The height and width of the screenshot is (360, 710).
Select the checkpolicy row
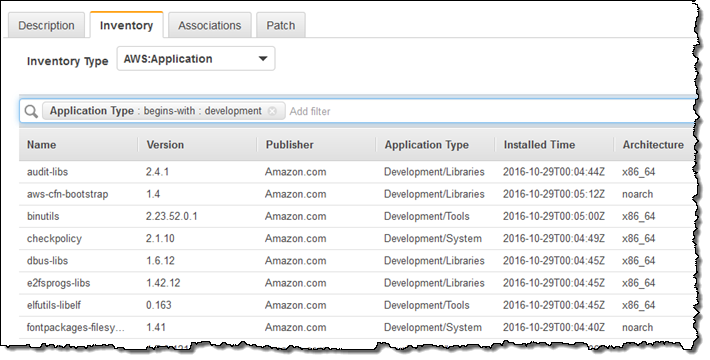pos(358,239)
